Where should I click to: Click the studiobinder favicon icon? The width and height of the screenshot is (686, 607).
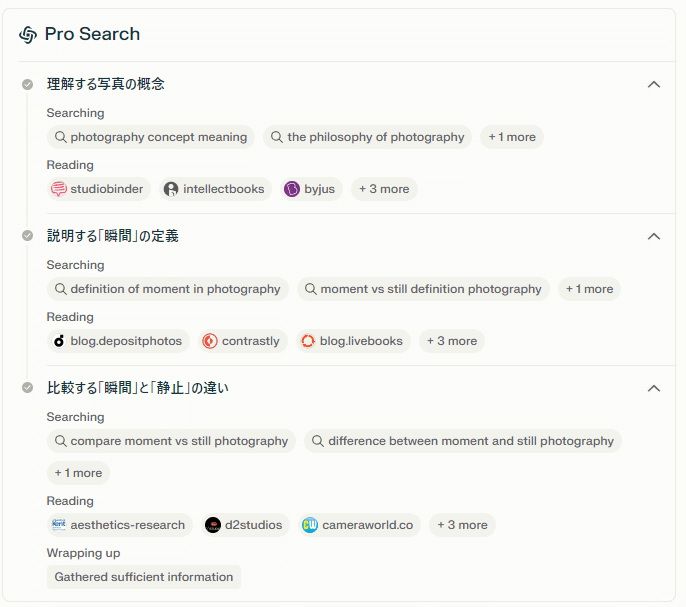tap(59, 189)
